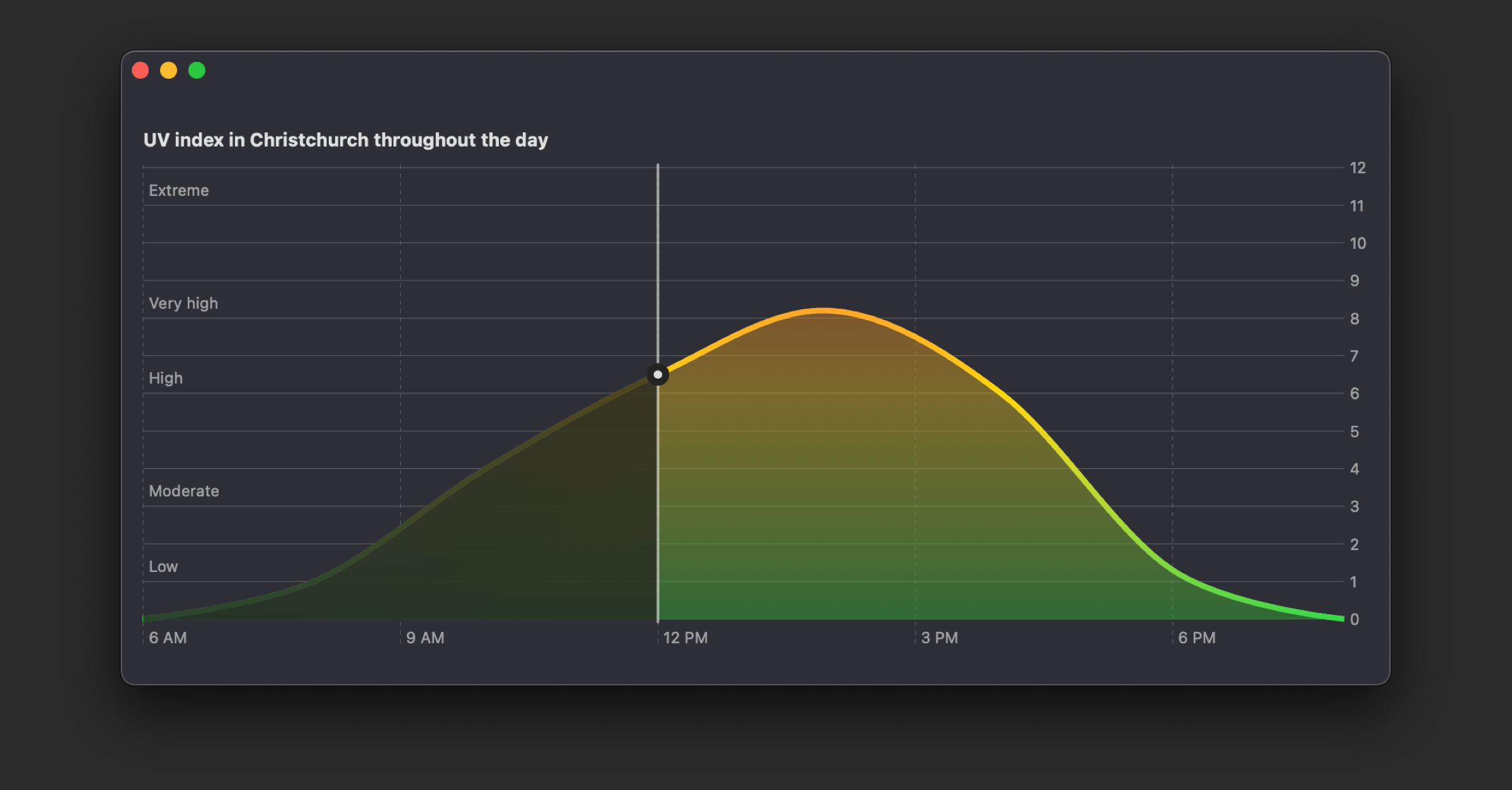Click the '12' value on UV scale
Screen dimensions: 1512x790
tap(1358, 168)
